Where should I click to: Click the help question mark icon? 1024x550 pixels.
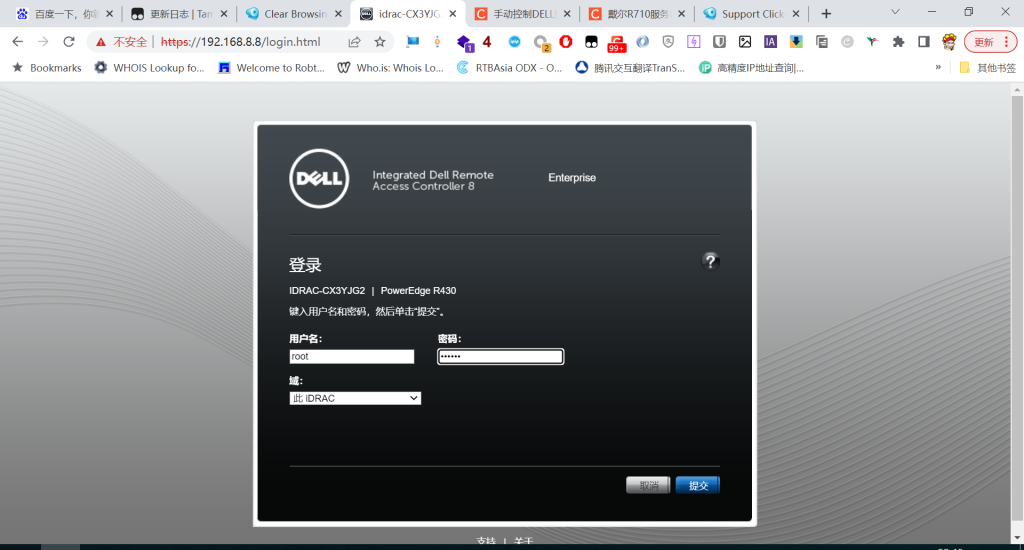[x=710, y=261]
